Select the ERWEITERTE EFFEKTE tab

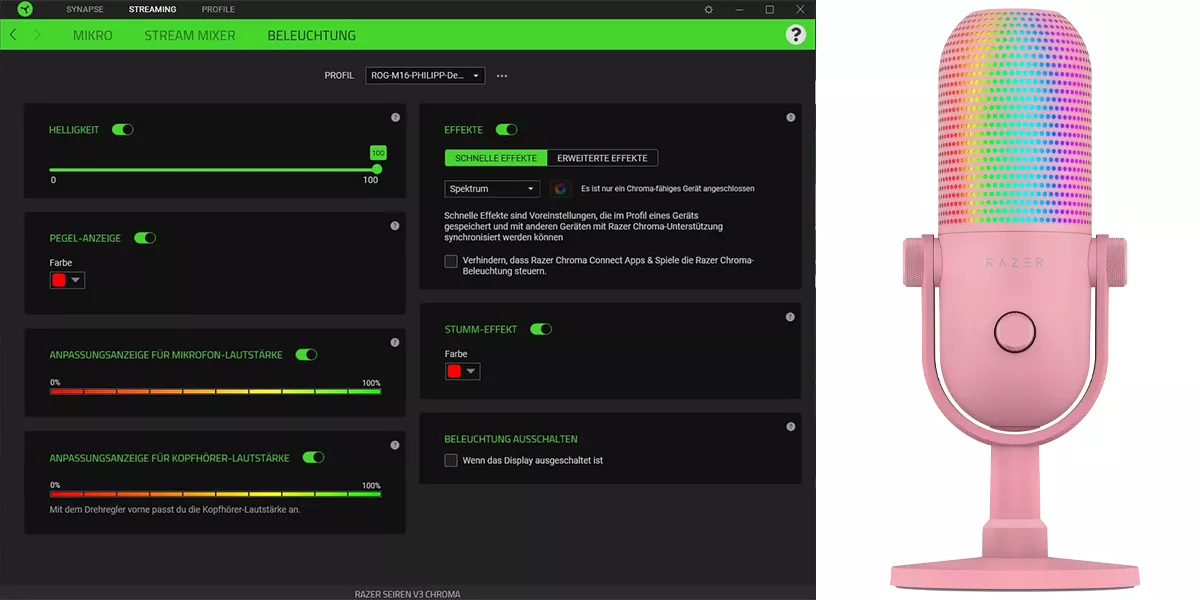603,157
